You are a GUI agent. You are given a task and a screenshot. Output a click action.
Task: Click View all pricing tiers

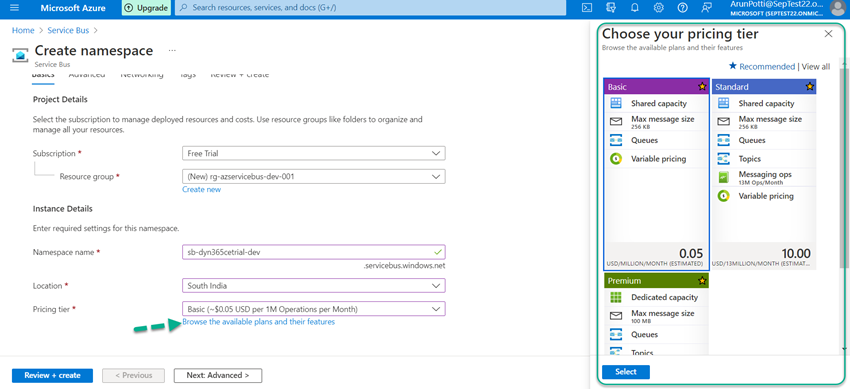(816, 67)
